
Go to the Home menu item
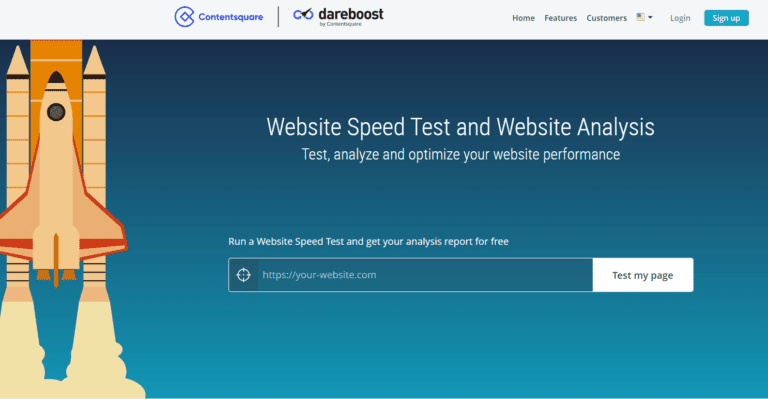pos(523,18)
